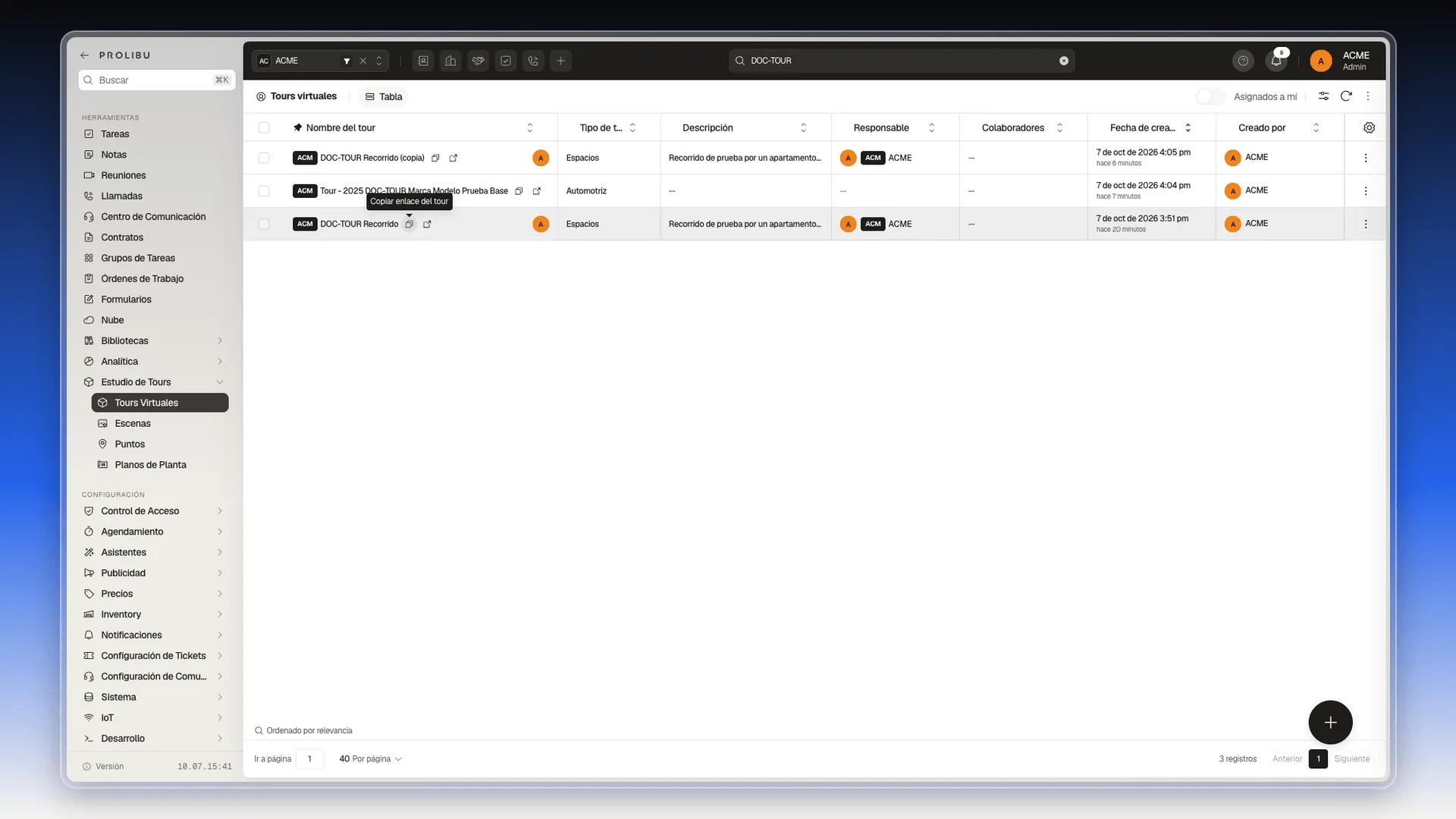
Task: Open row actions menu for DOC-TOUR Recorrido (copia)
Action: click(1365, 158)
